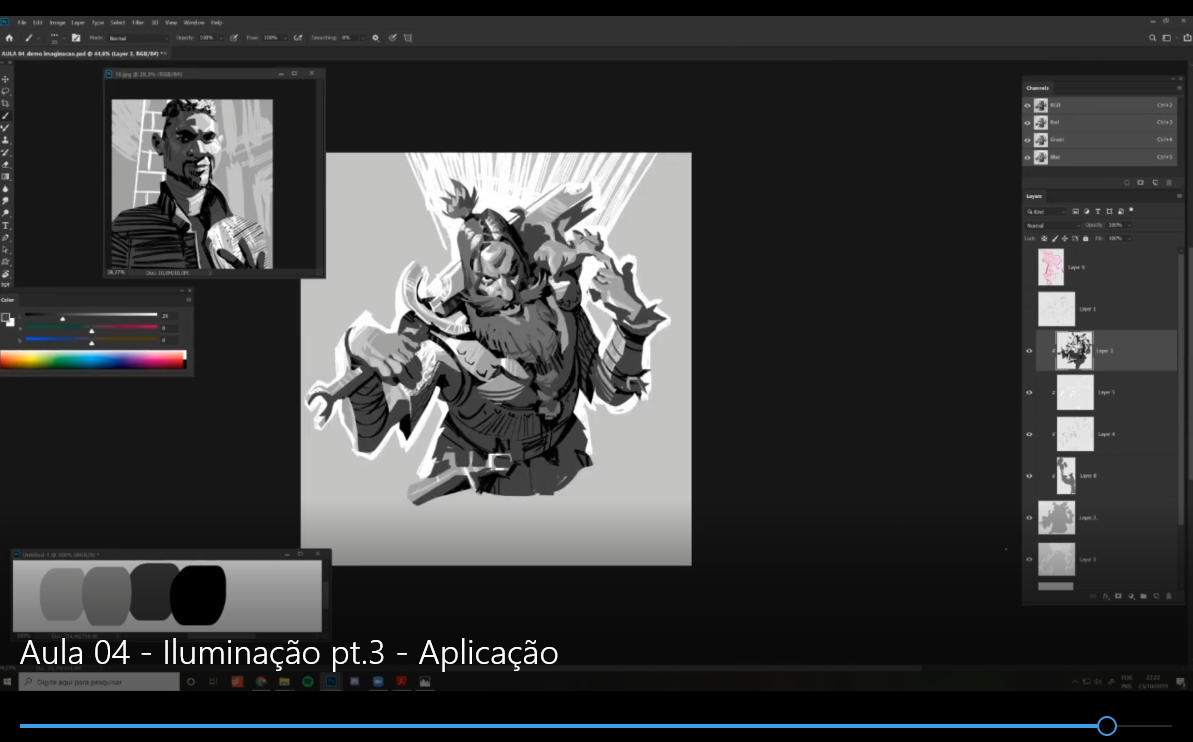Screen dimensions: 1193x742
Task: Open the layer blend mode dropdown
Action: pos(1052,225)
